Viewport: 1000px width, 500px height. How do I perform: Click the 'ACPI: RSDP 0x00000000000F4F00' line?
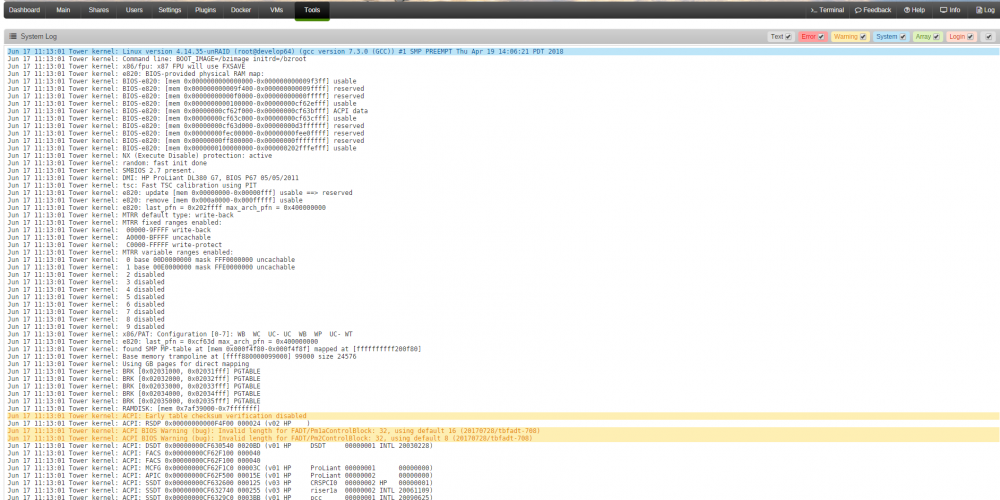(159, 423)
